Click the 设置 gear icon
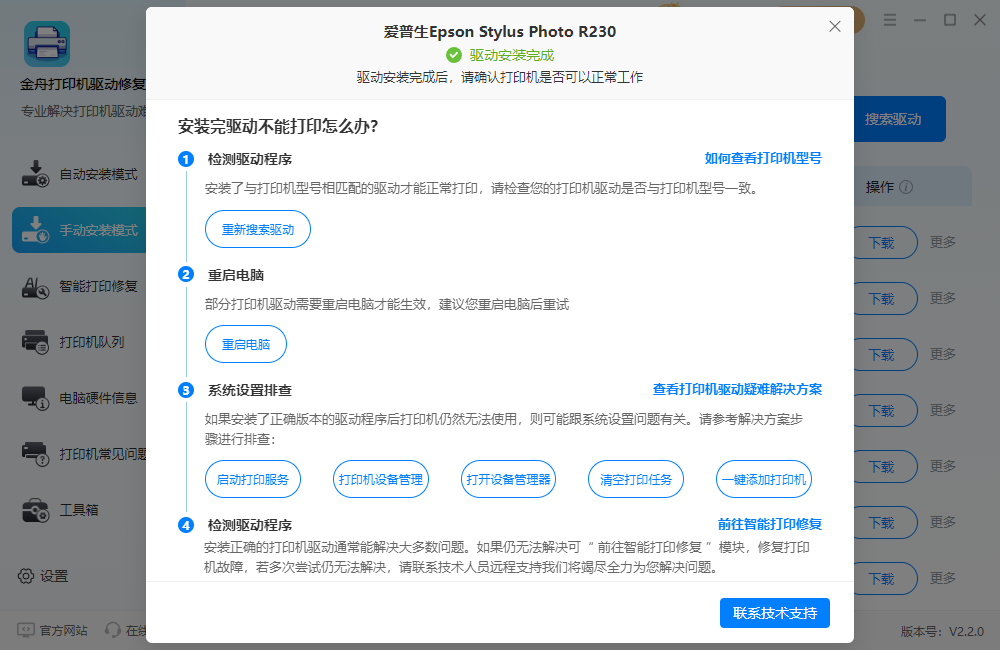Screen dimensions: 1000x650 26,576
